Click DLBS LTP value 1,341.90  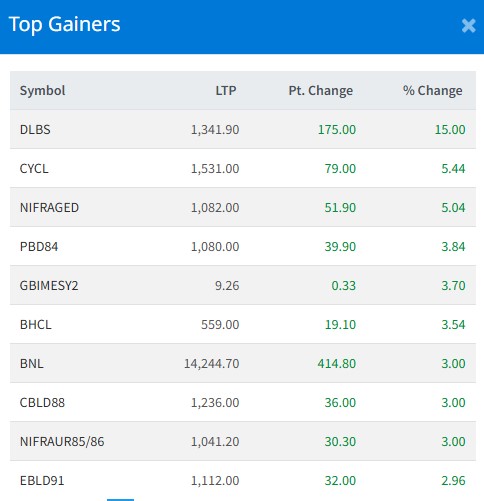click(x=215, y=130)
